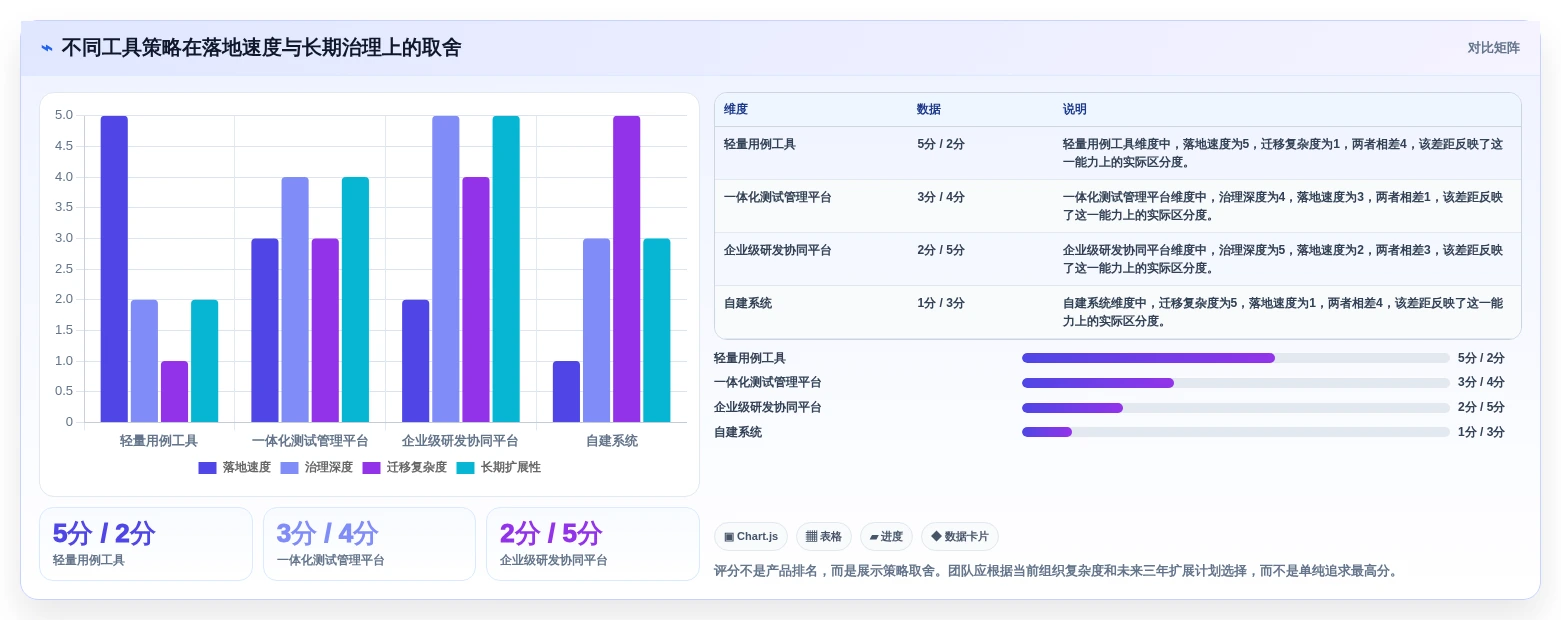The image size is (1561, 620).
Task: Click the 企业级研发协同平台 progress bar
Action: 1236,408
